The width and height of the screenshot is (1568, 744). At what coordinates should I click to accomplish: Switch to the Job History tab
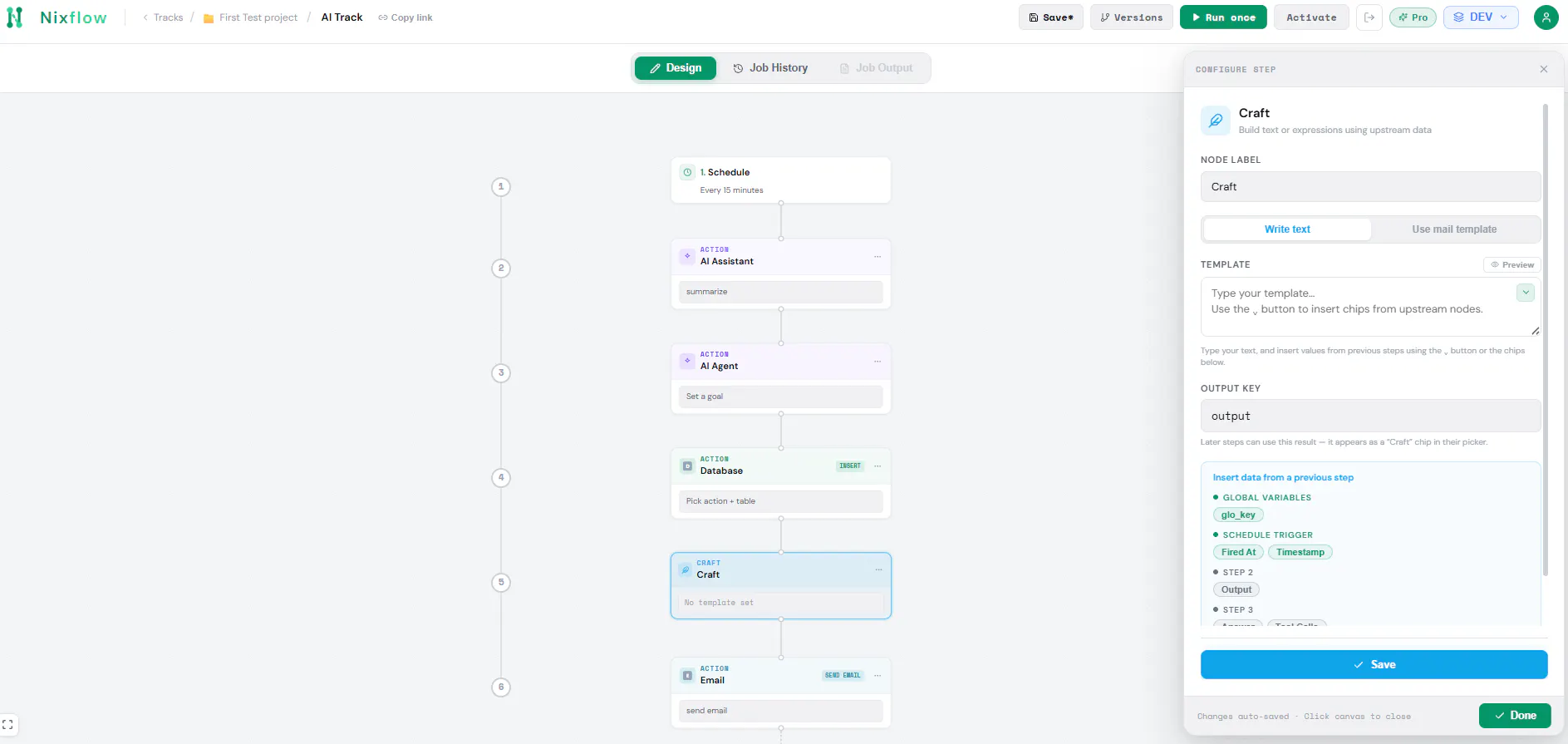point(770,68)
